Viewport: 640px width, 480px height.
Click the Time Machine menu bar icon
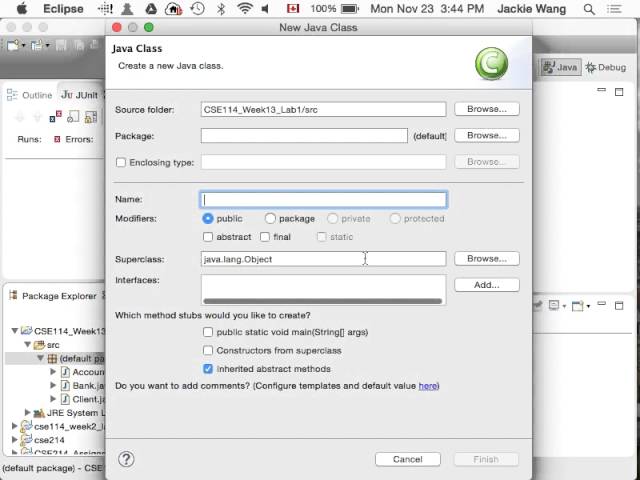point(198,9)
